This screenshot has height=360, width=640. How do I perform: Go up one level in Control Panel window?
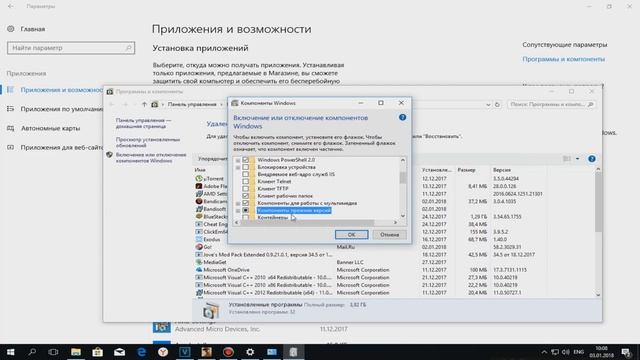pyautogui.click(x=144, y=104)
